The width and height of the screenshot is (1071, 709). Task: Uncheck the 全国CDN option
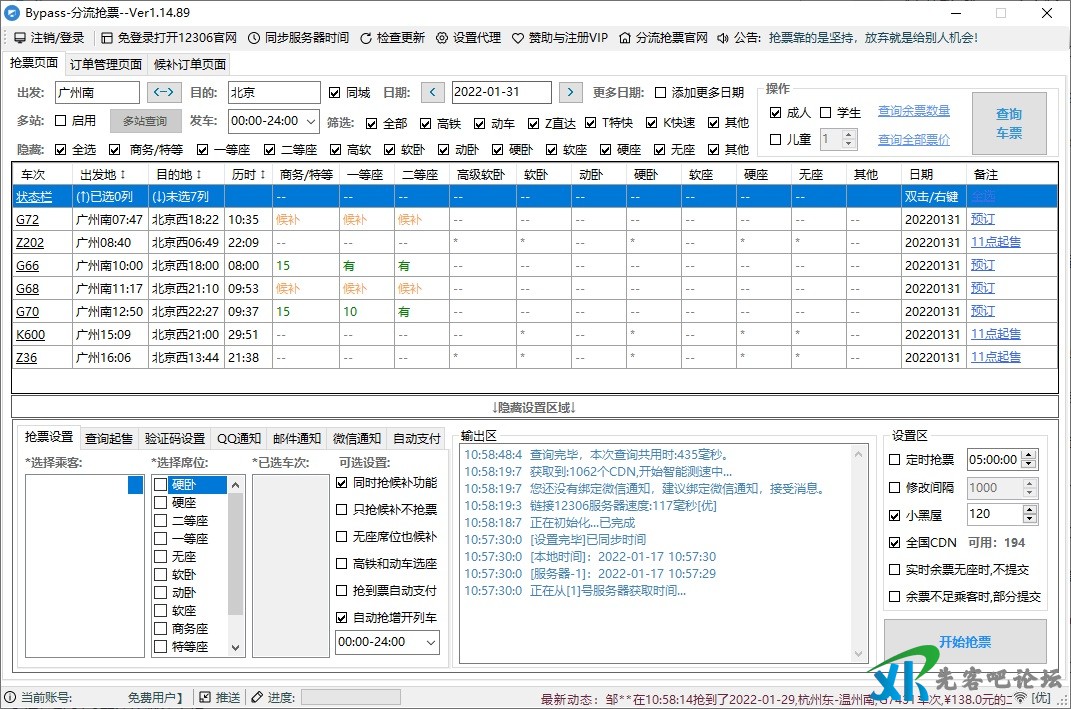tap(895, 543)
